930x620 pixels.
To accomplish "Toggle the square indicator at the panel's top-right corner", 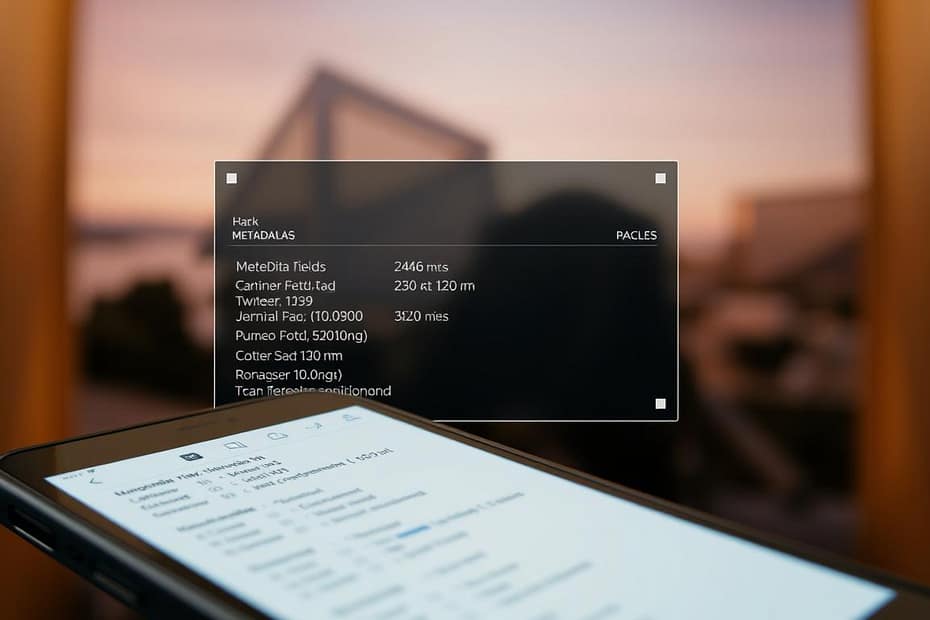I will [660, 178].
